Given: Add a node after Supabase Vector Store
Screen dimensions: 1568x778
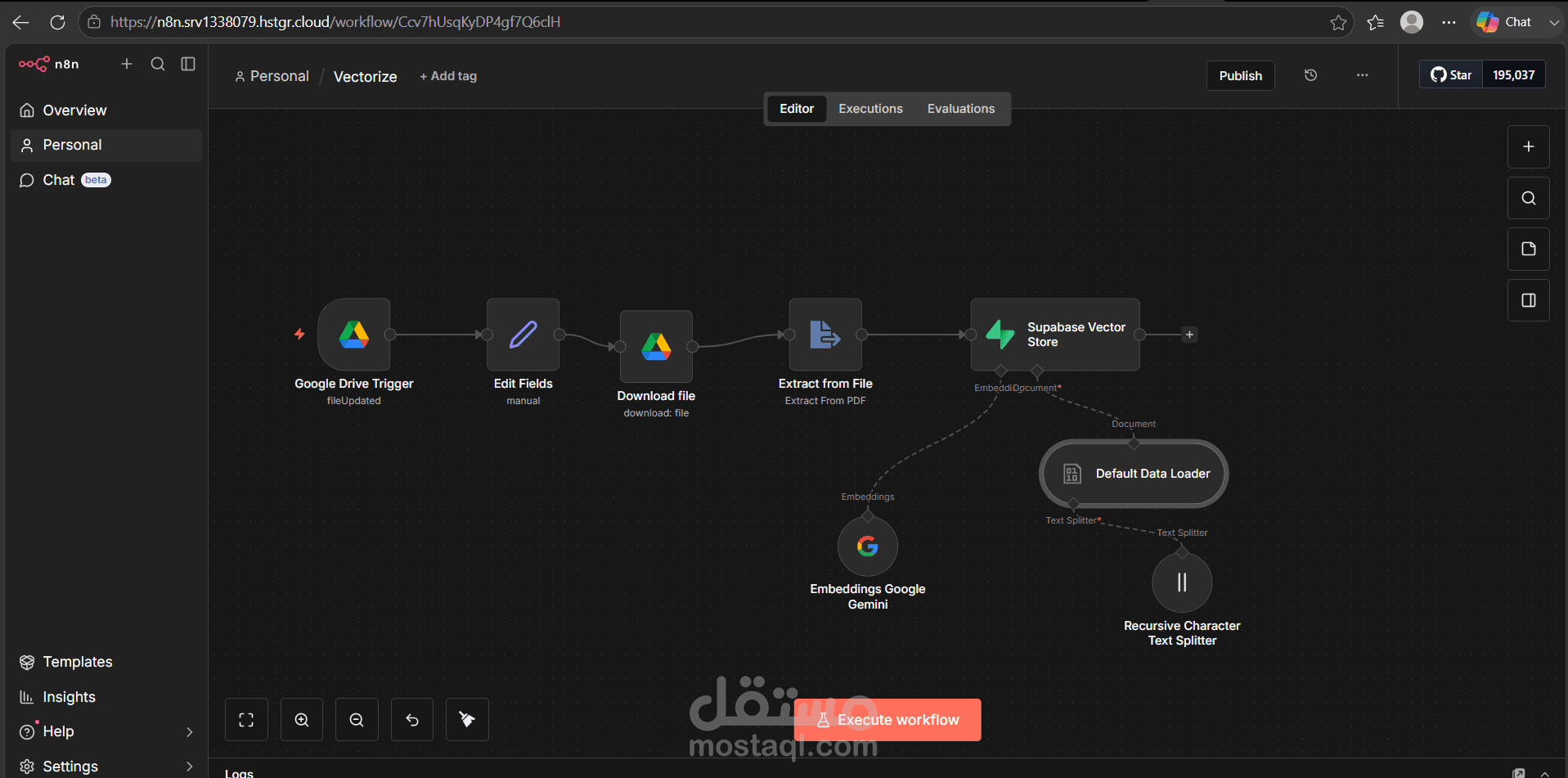Looking at the screenshot, I should point(1190,335).
